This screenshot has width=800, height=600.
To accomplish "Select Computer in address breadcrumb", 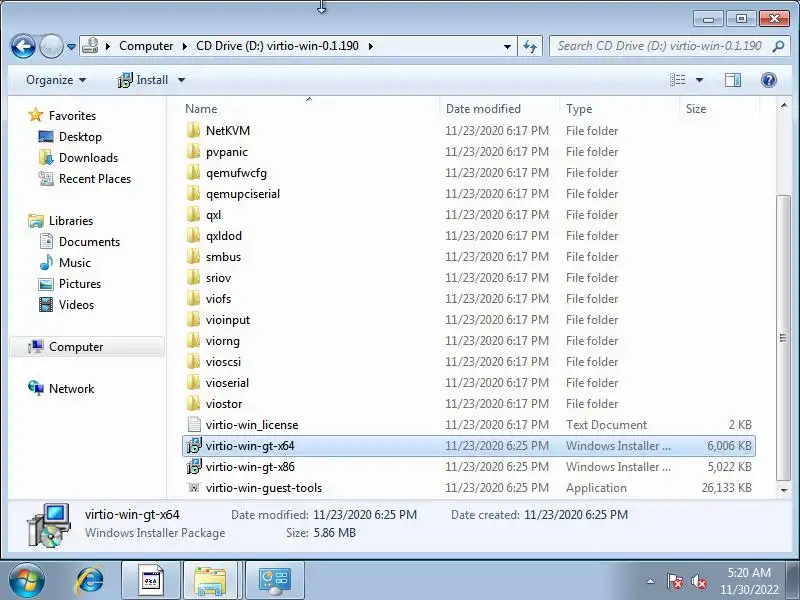I will (x=146, y=46).
